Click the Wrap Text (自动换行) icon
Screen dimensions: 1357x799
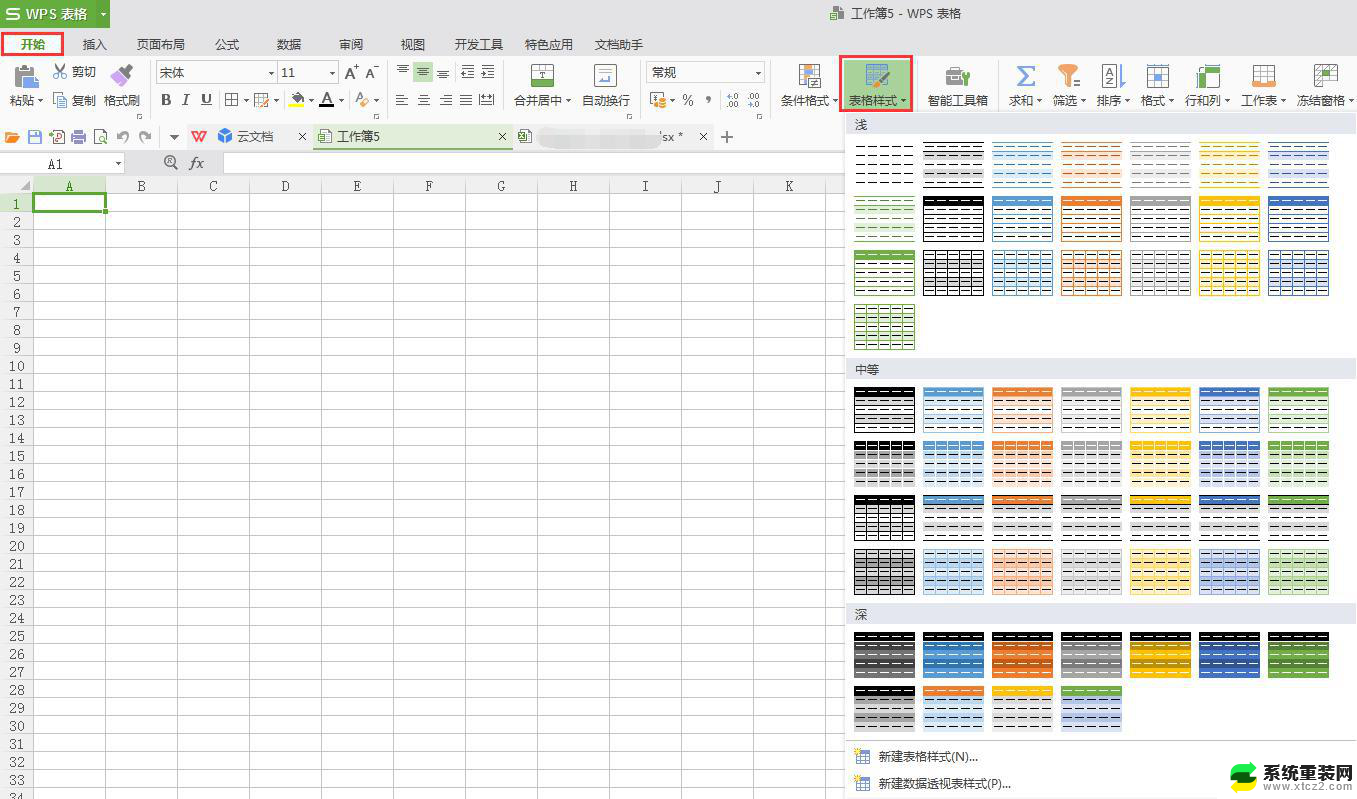coord(605,76)
